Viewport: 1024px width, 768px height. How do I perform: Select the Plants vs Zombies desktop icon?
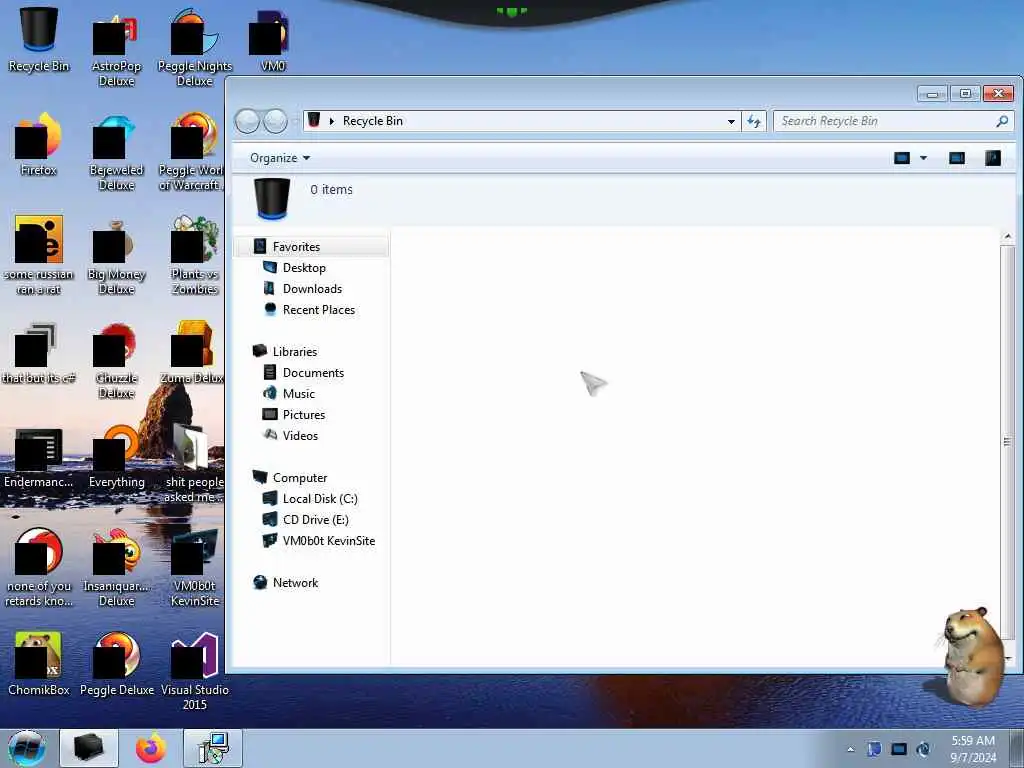click(x=195, y=256)
